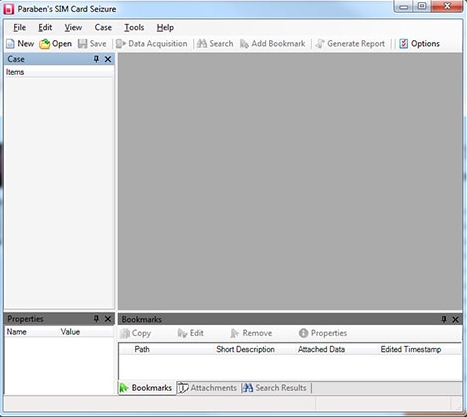Viewport: 467px width, 417px height.
Task: Open the Tools menu
Action: click(134, 27)
